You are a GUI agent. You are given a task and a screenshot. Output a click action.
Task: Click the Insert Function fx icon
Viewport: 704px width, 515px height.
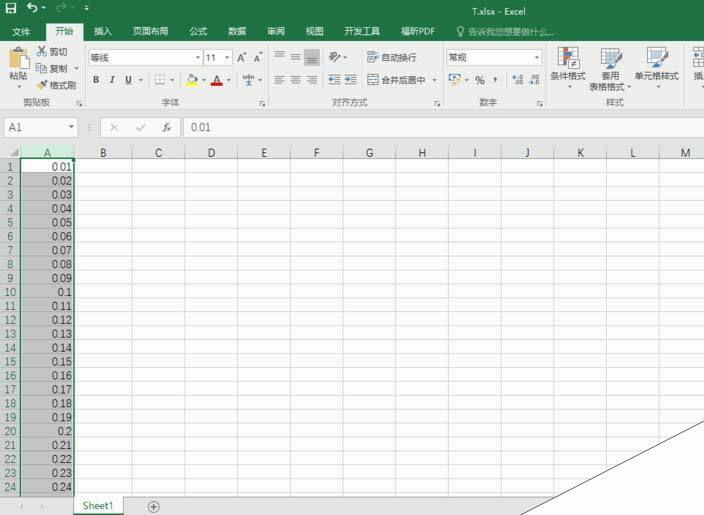167,128
